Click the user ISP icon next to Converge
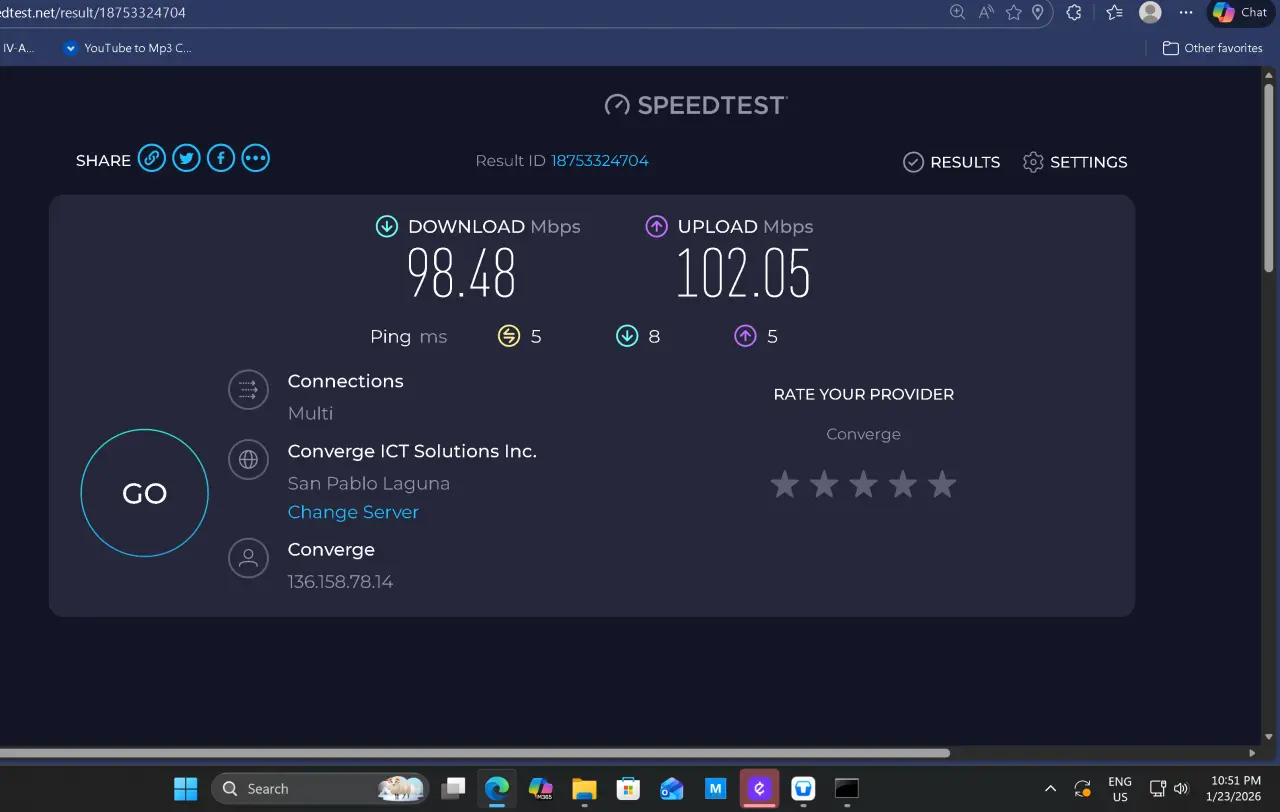Screen dimensions: 1280x812 pos(248,558)
